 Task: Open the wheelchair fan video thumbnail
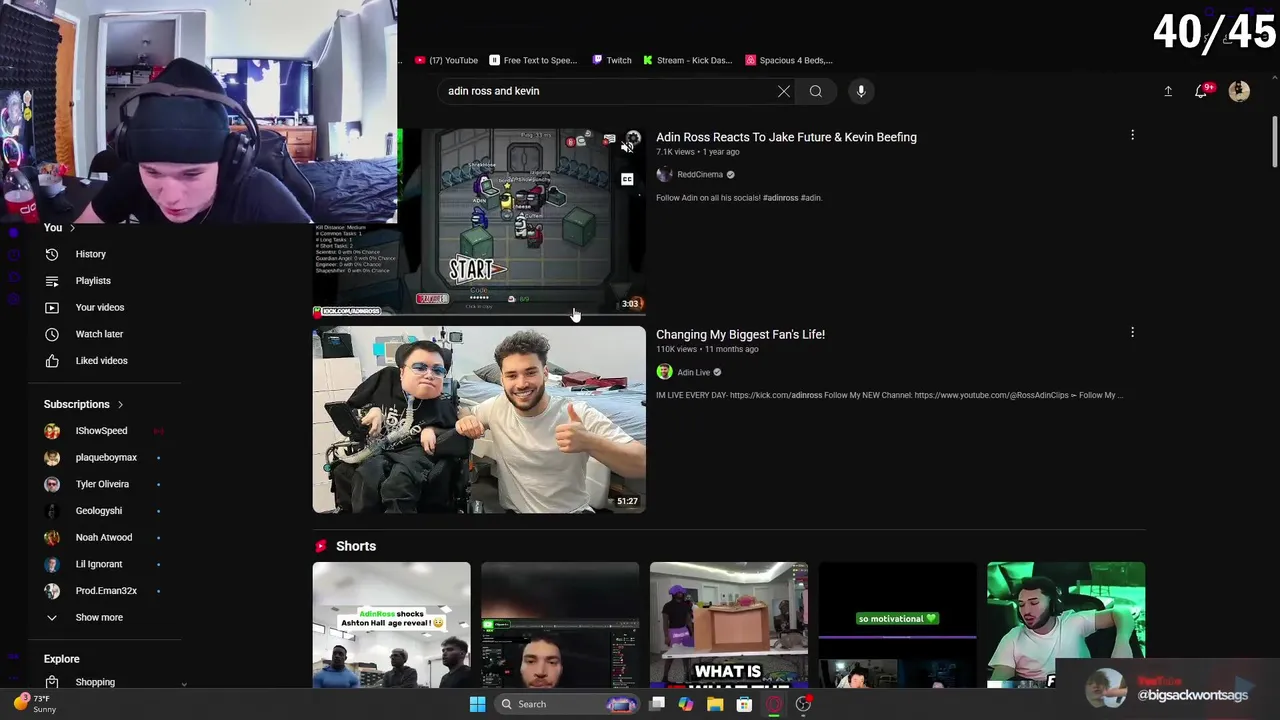point(479,420)
